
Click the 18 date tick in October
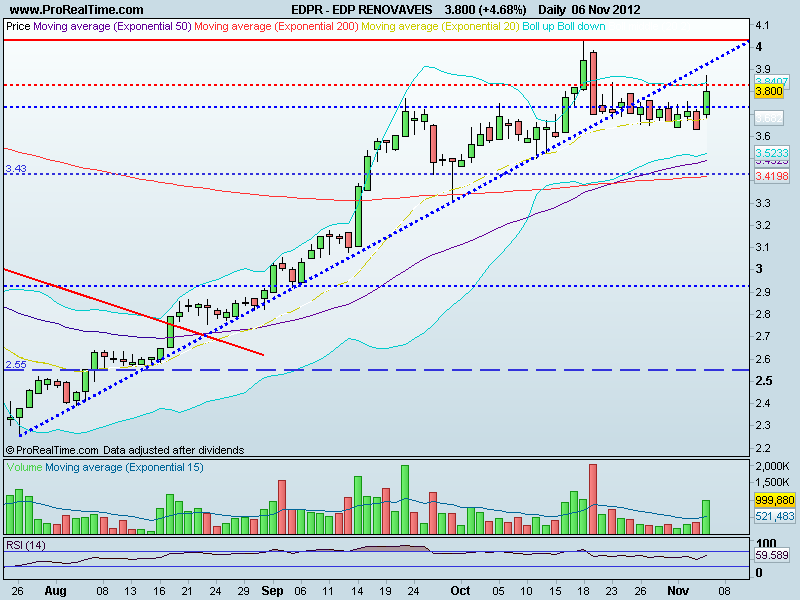pos(583,591)
